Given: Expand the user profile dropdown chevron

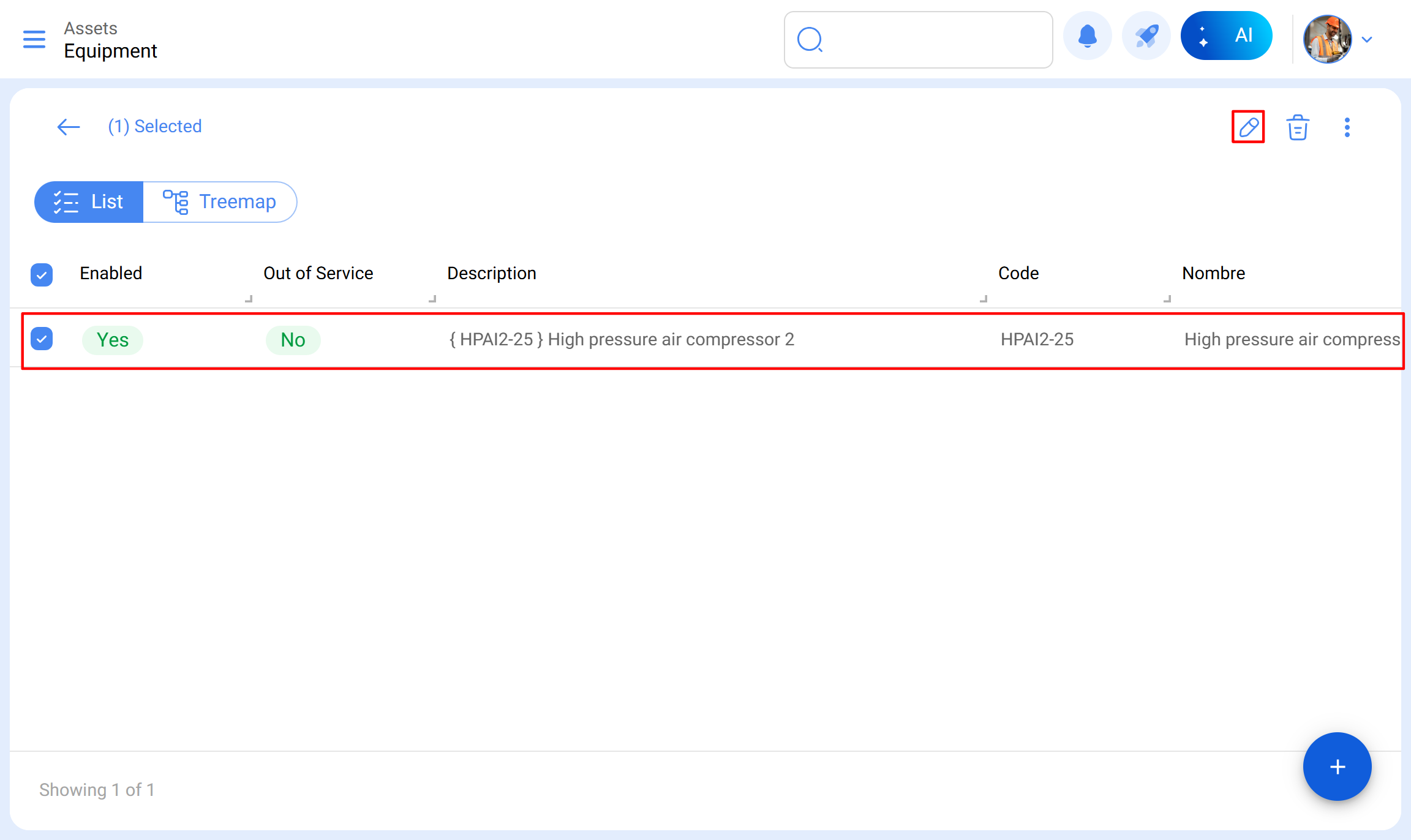Looking at the screenshot, I should coord(1367,40).
